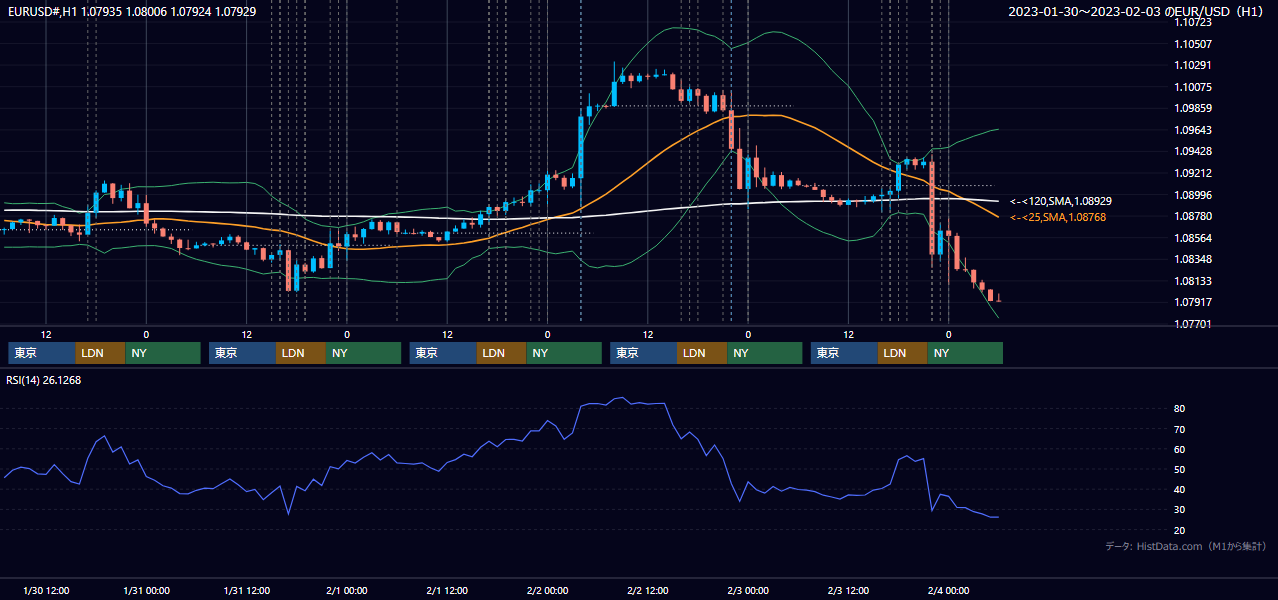Click the 1/31 00:00 date label
The width and height of the screenshot is (1278, 600).
pos(146,591)
